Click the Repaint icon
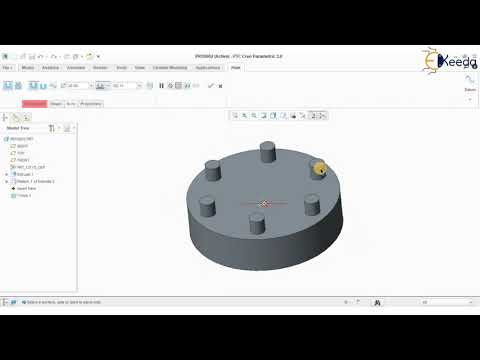This screenshot has height=360, width=480. point(264,116)
